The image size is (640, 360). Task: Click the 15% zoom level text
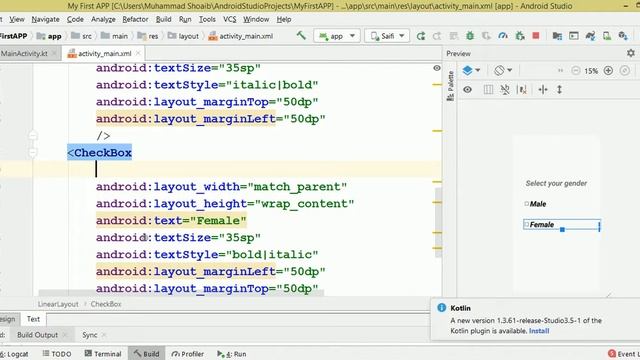pyautogui.click(x=591, y=71)
